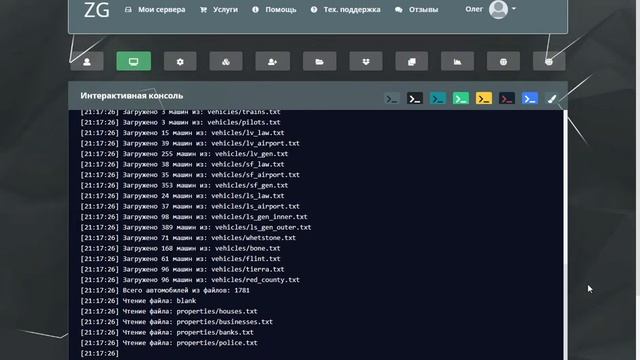Screen dimensions: 640x360
Task: Choose the black console theme swatch
Action: tap(415, 99)
